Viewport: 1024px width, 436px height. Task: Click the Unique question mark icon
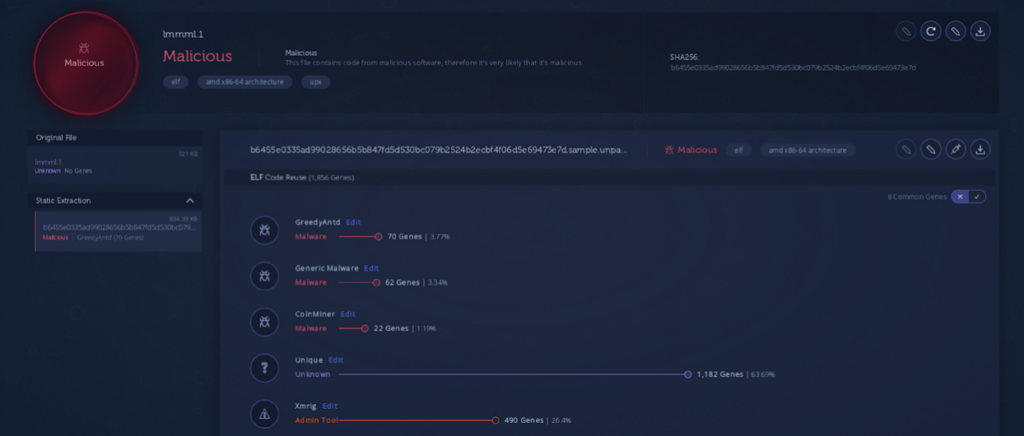[264, 367]
